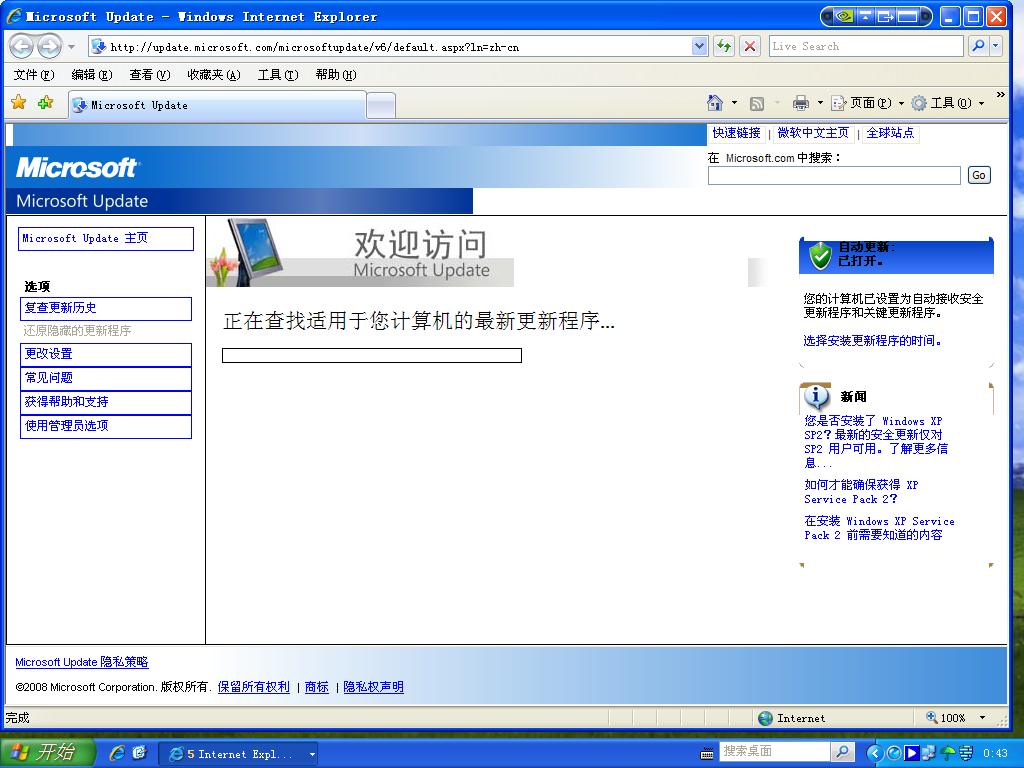Click the green shield automatic updates icon
Screen dimensions: 1024x768
point(820,255)
